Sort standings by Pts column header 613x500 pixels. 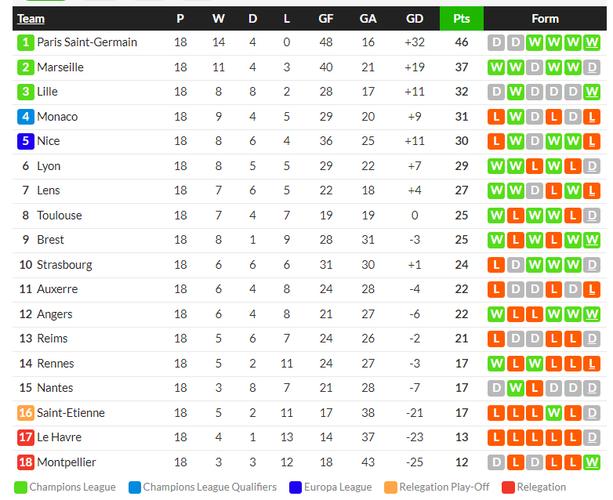[462, 18]
